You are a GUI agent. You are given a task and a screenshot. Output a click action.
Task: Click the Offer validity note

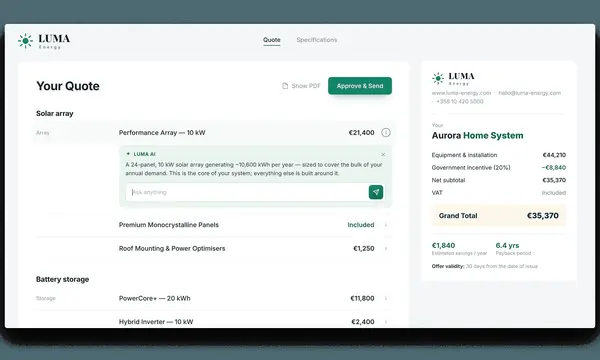[485, 266]
